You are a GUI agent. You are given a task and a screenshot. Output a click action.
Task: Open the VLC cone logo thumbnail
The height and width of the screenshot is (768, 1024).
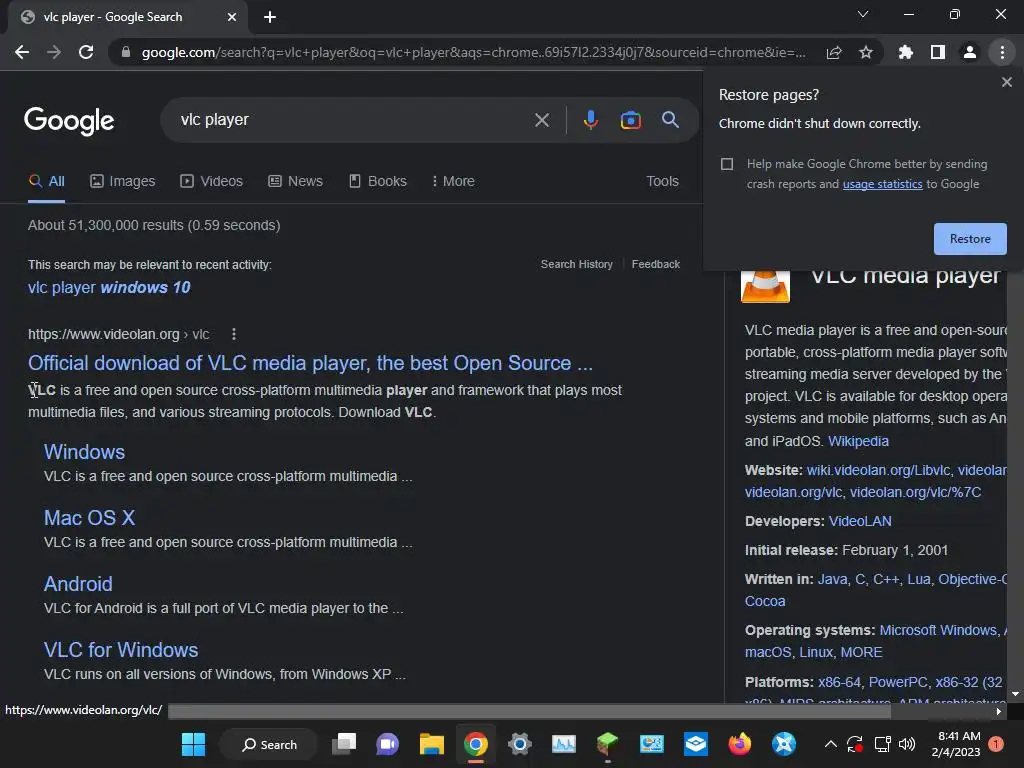765,286
